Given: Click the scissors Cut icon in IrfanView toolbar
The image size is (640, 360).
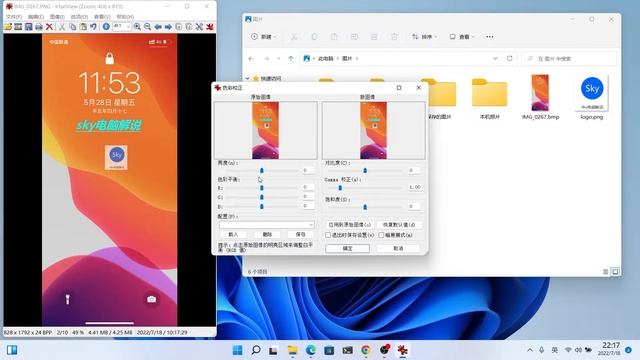Looking at the screenshot, I should coord(62,27).
